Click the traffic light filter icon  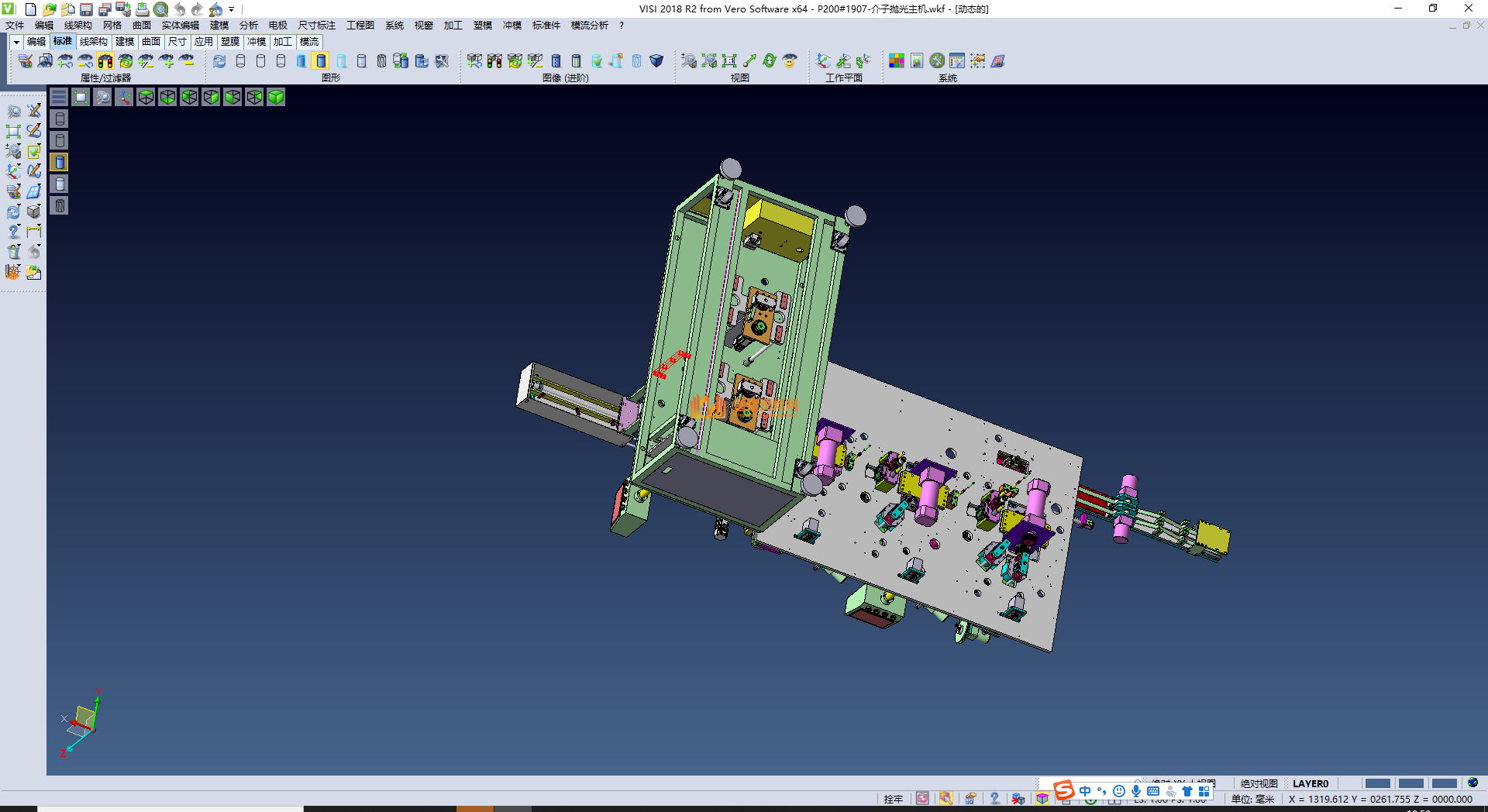tap(105, 61)
